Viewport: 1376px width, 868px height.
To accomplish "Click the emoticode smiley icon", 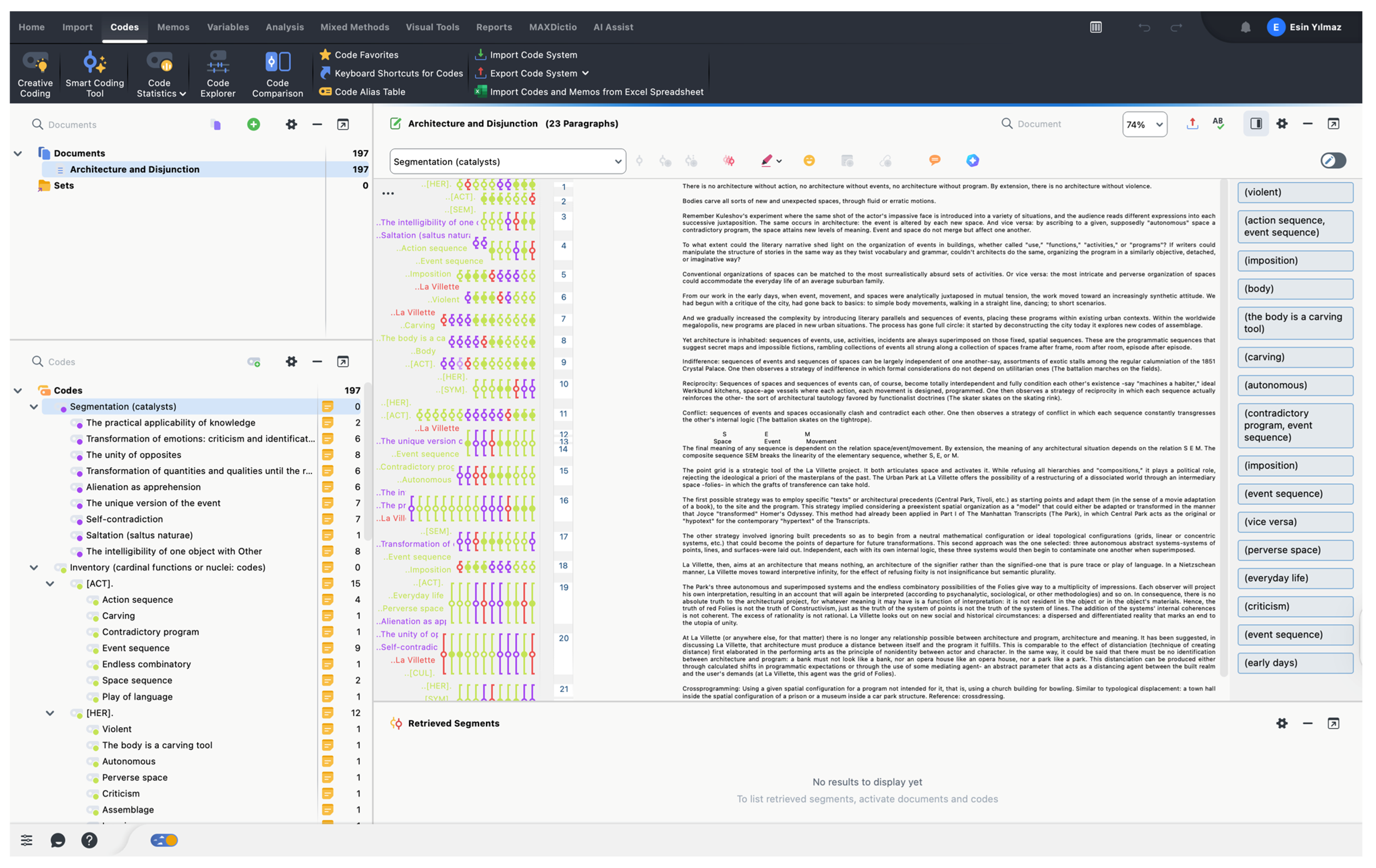I will (x=809, y=161).
